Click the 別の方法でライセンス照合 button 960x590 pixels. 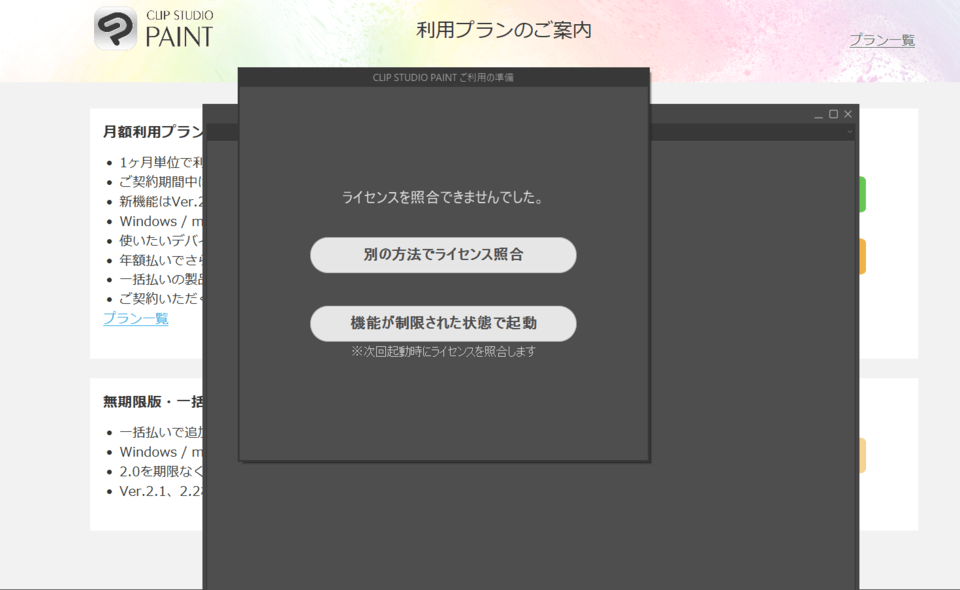[443, 255]
